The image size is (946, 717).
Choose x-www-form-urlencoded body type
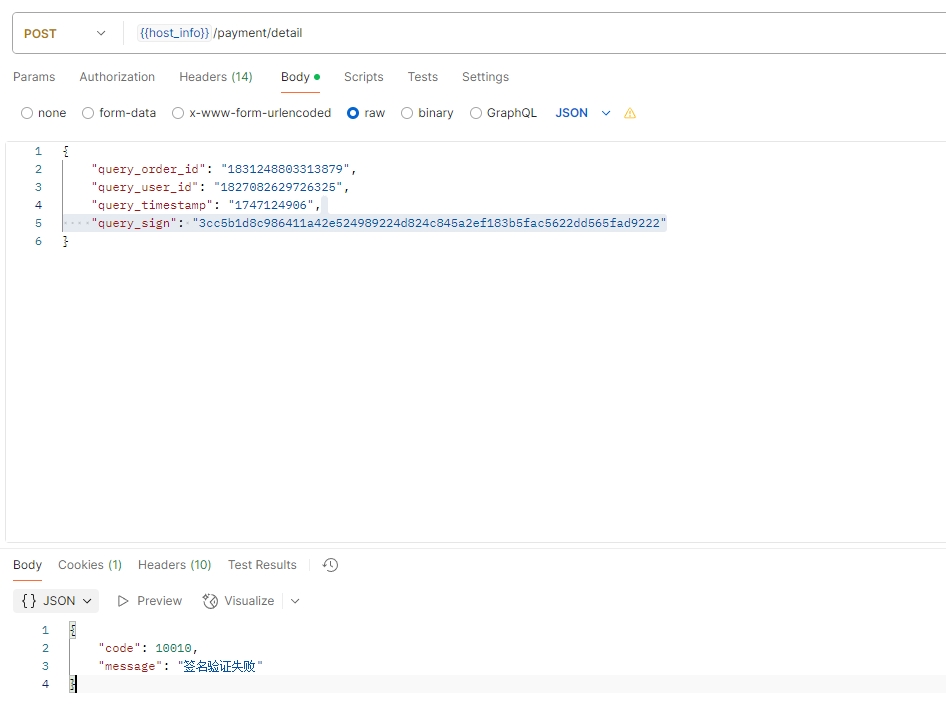click(178, 114)
